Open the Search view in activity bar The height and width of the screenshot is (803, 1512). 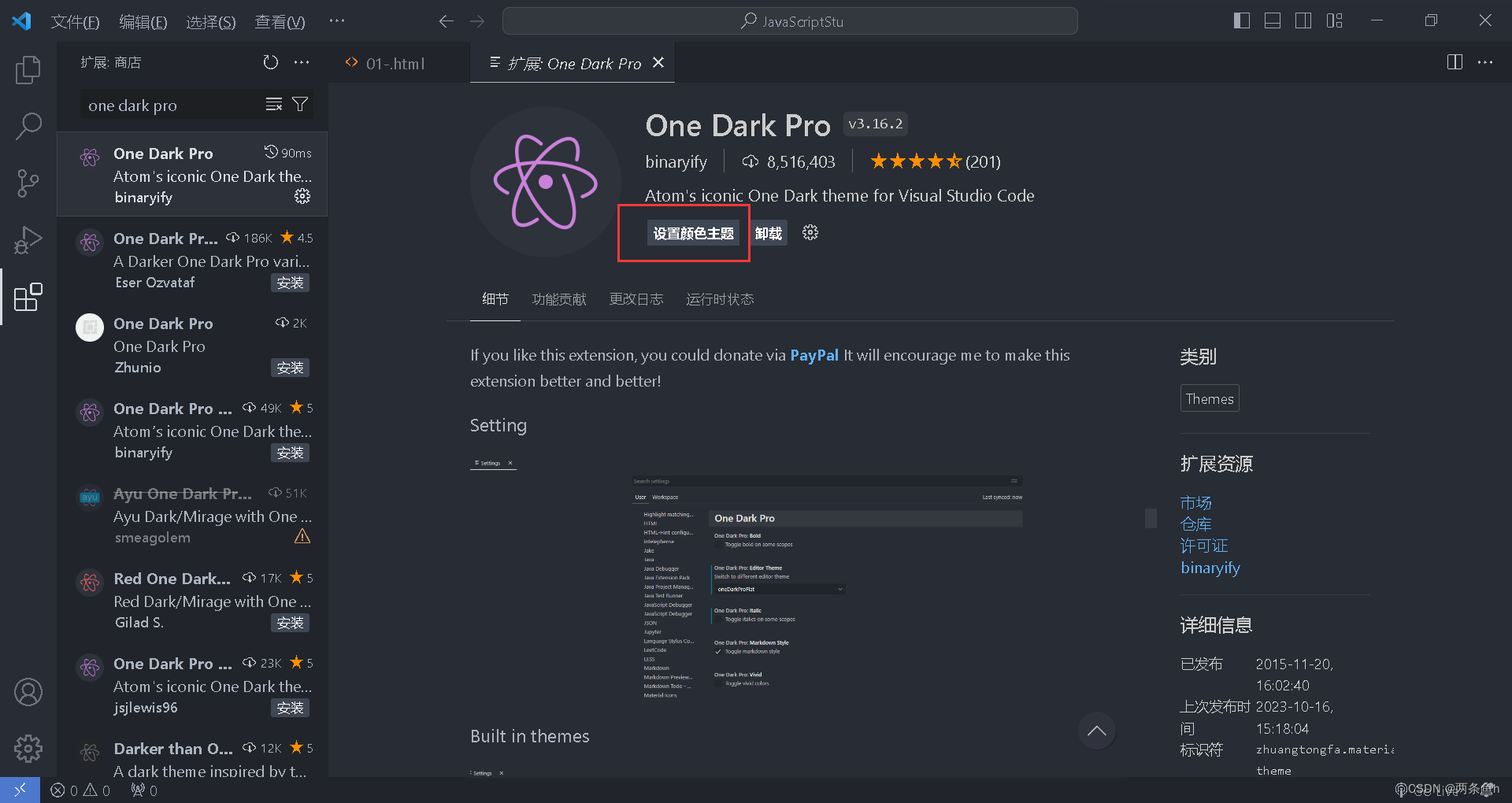28,126
